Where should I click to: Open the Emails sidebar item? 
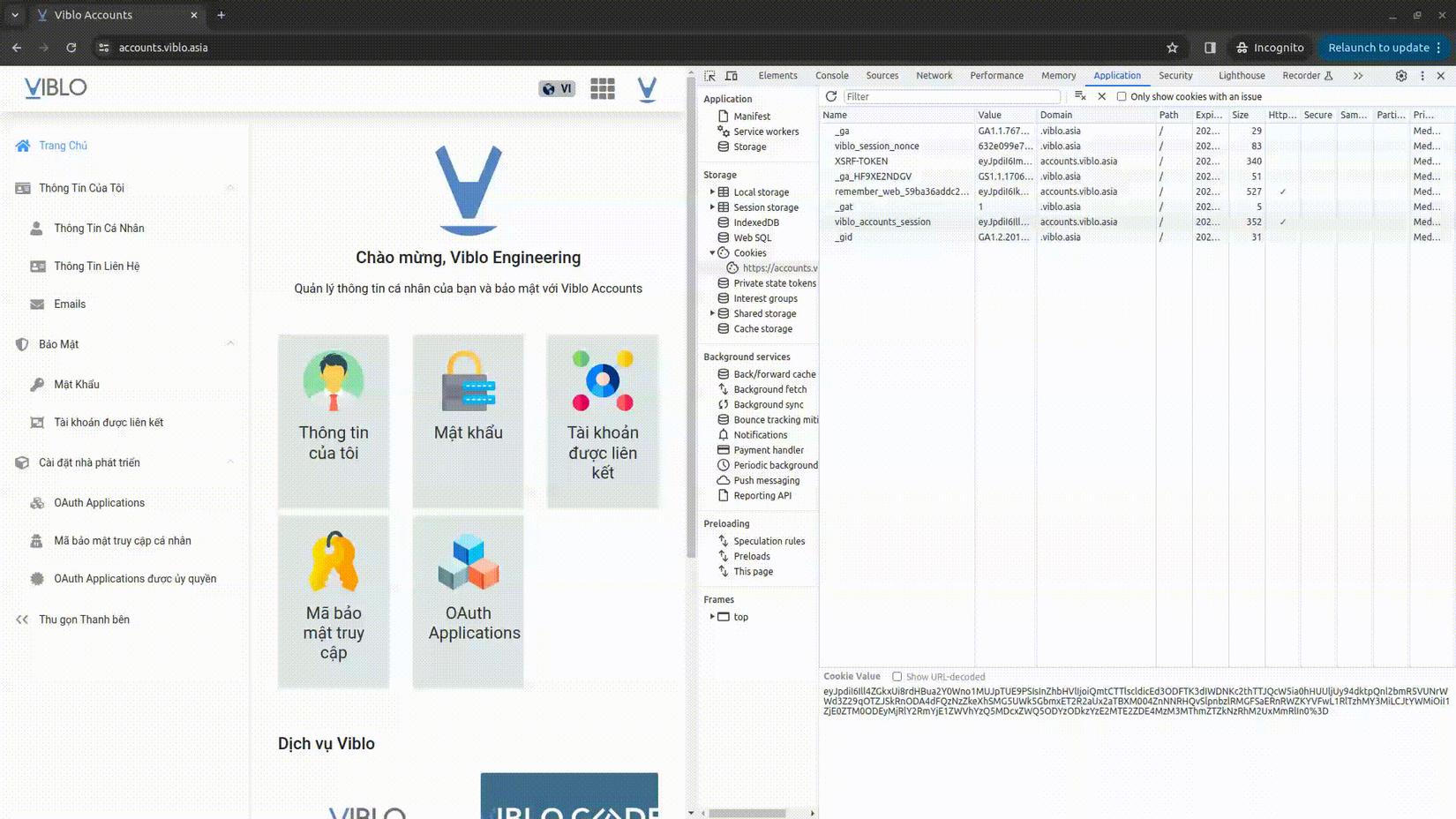pos(70,304)
